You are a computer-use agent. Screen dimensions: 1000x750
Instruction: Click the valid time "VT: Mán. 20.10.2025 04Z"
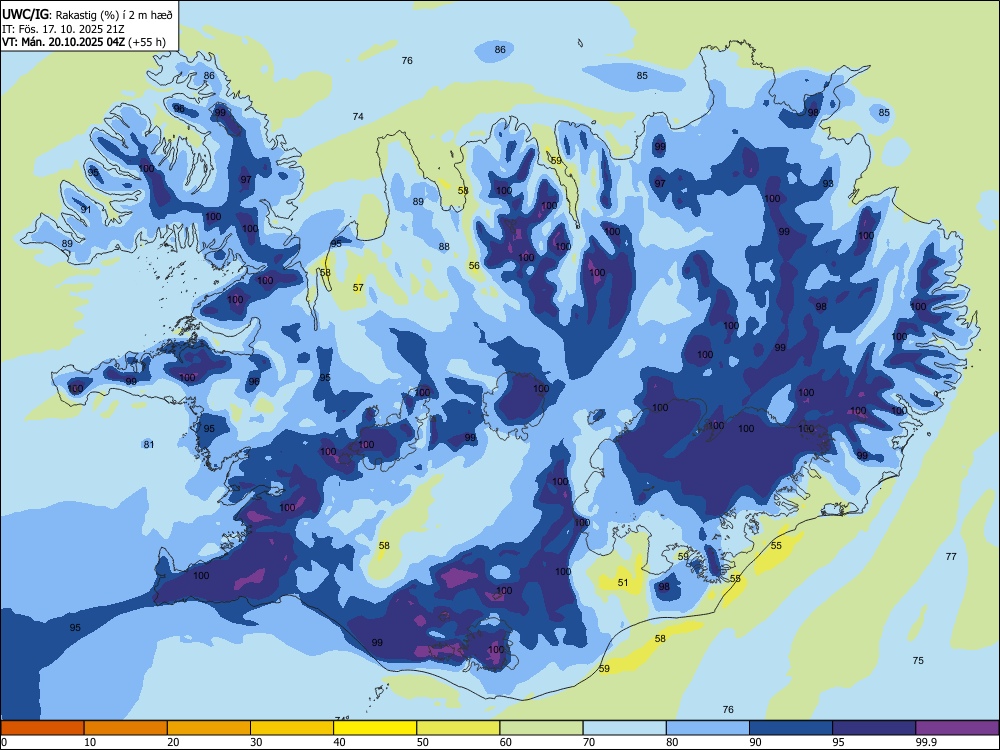64,42
